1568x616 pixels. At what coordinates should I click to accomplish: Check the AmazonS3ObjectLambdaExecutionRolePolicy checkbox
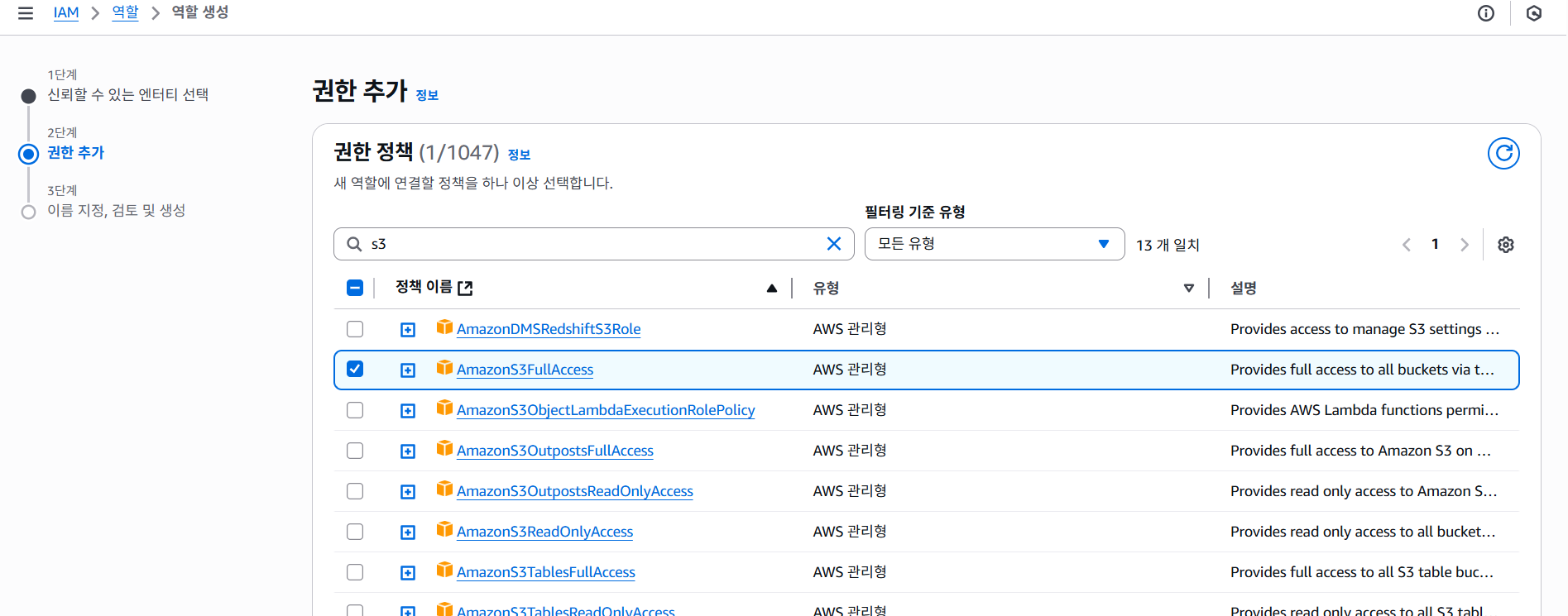(x=355, y=410)
